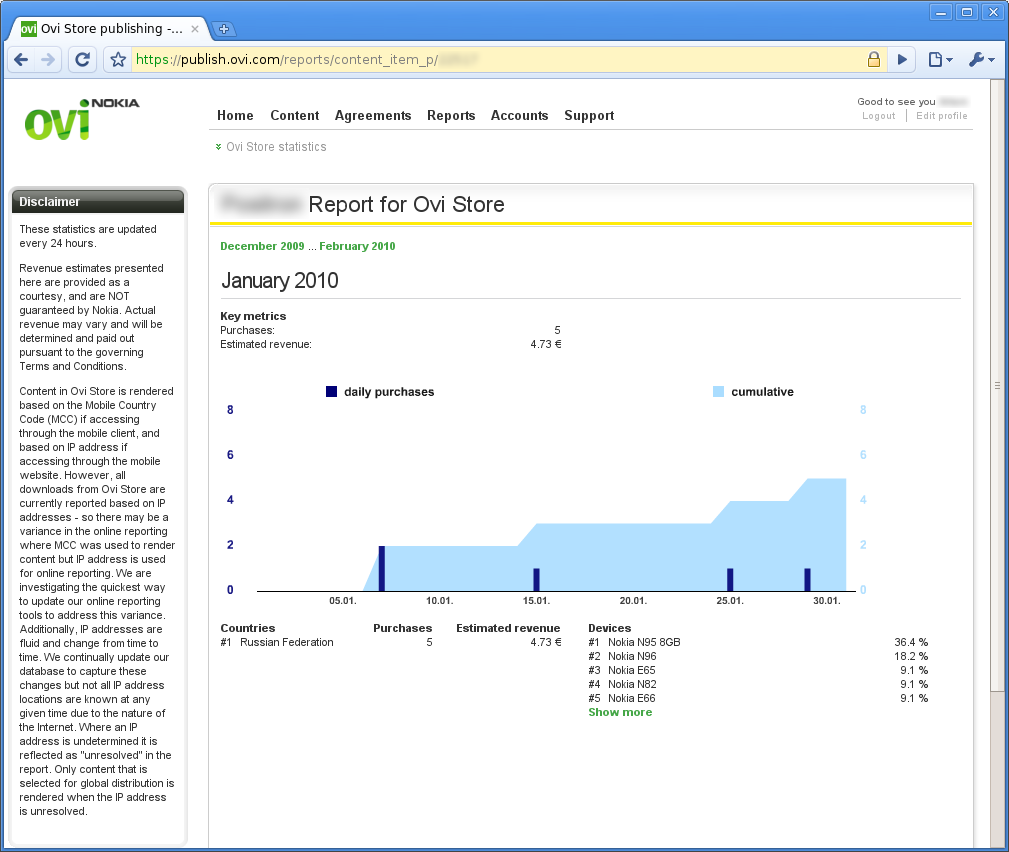Screen dimensions: 1009x852
Task: Close the Ovi Store publishing tab
Action: [x=195, y=29]
